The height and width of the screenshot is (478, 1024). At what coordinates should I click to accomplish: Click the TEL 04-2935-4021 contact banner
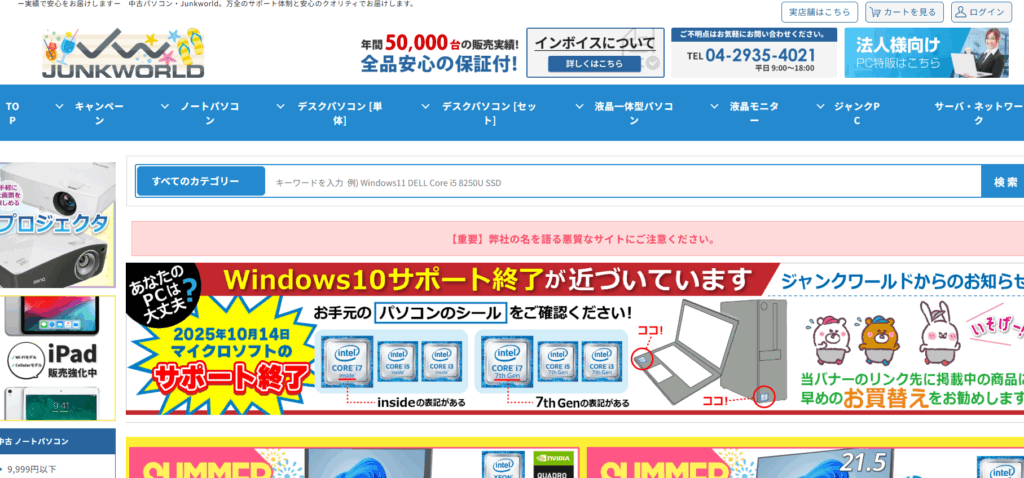754,53
